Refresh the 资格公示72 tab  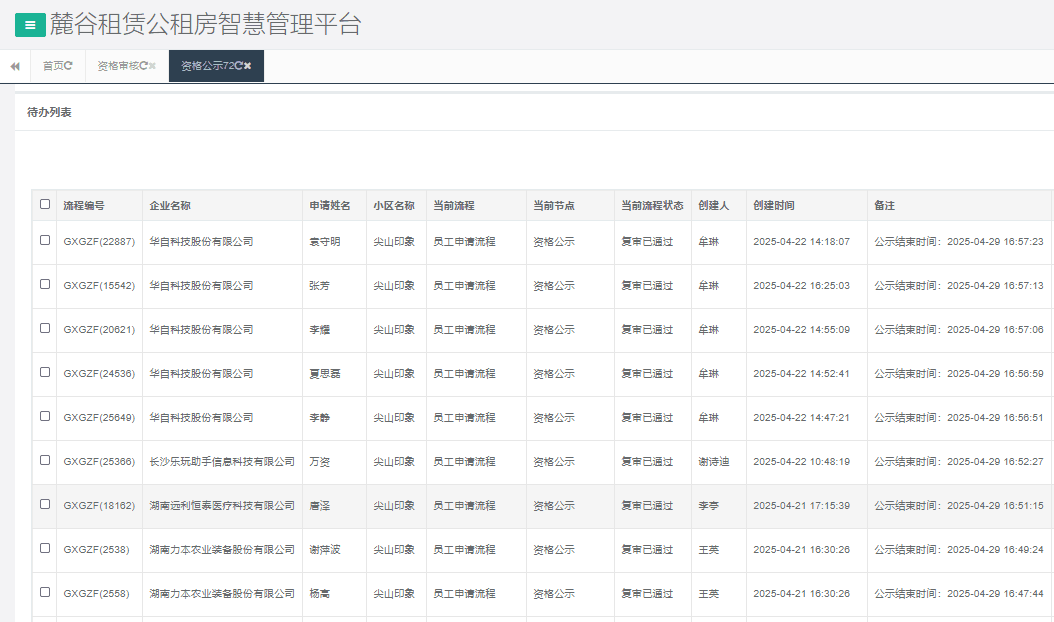pyautogui.click(x=239, y=66)
